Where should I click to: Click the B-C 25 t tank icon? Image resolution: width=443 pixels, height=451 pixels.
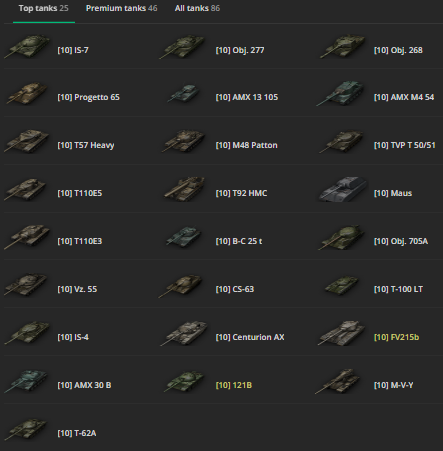point(183,237)
